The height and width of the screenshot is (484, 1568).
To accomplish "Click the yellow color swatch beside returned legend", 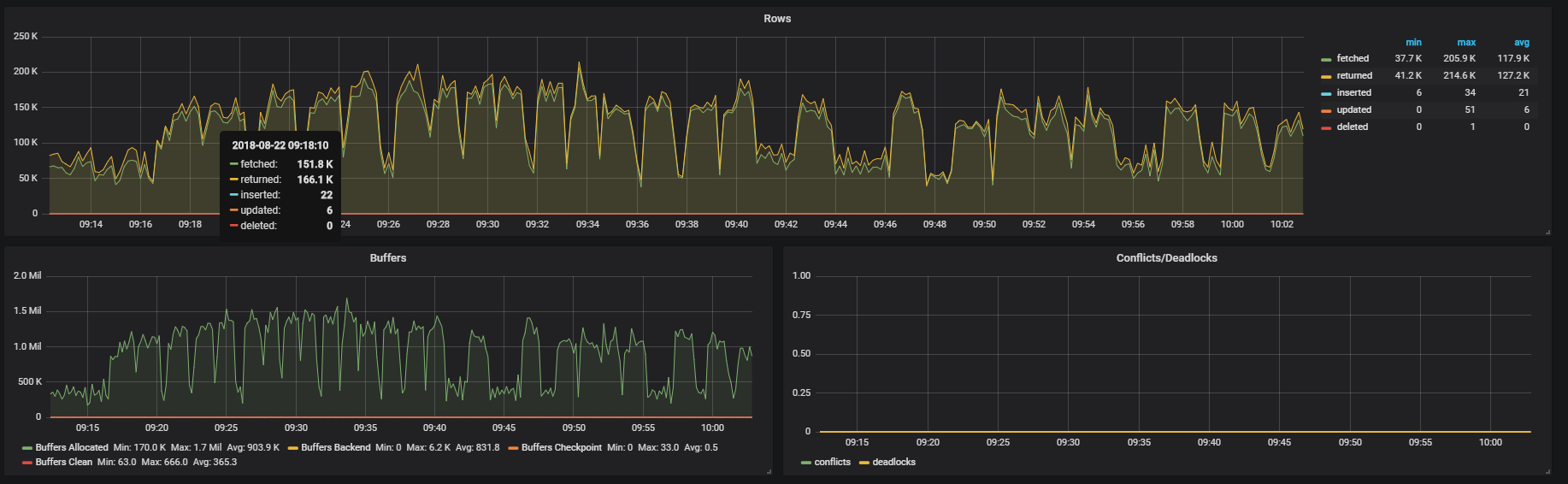I will point(1326,77).
